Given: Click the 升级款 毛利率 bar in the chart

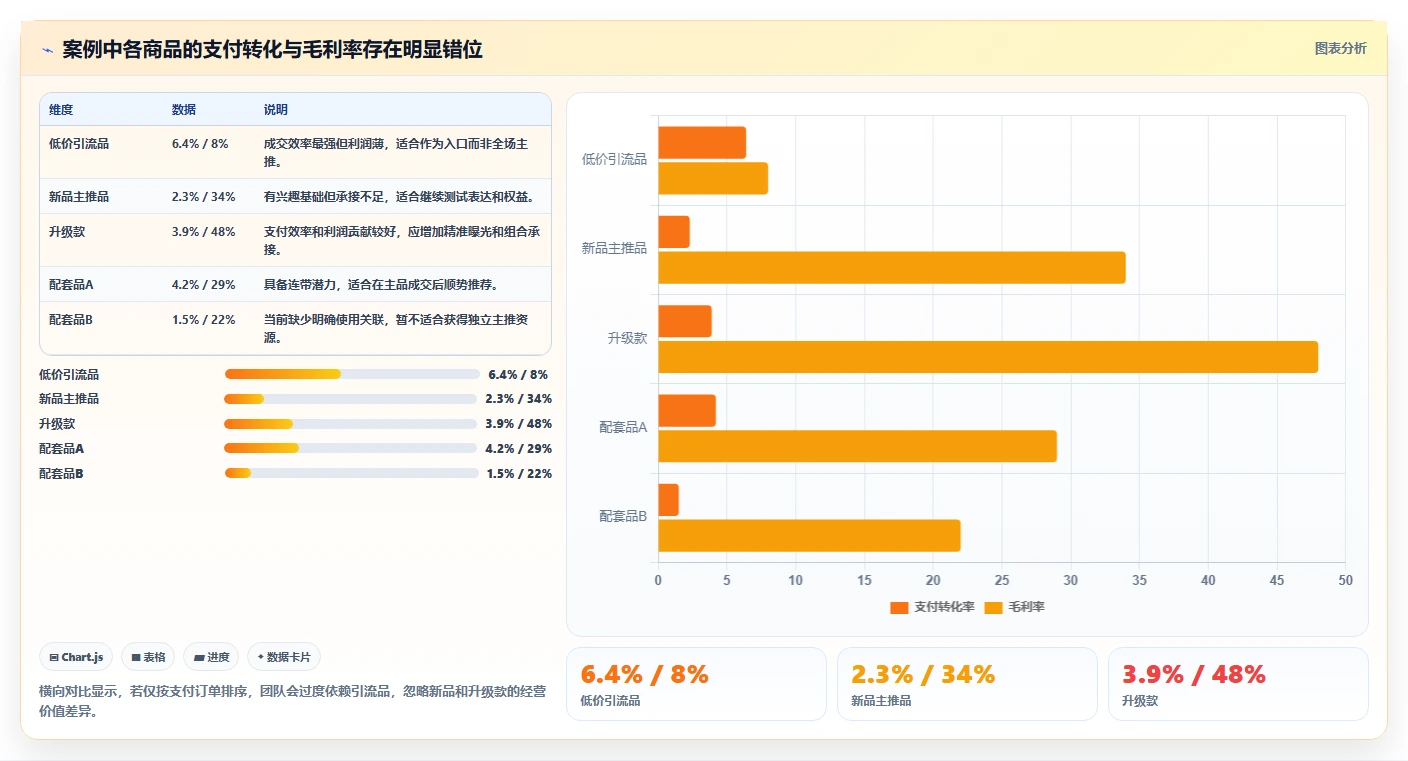Looking at the screenshot, I should (x=988, y=357).
